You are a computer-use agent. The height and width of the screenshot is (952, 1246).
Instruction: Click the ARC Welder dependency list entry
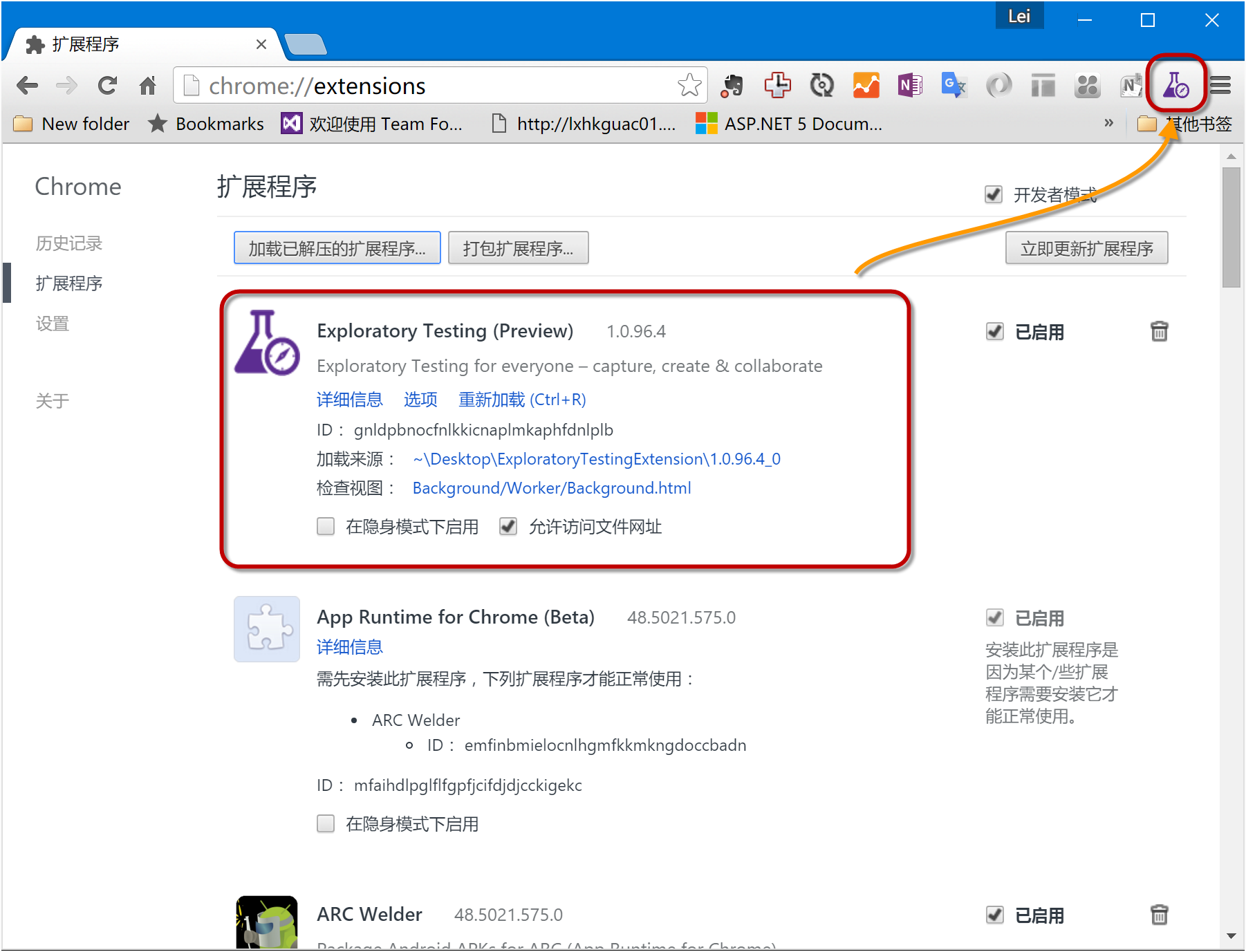pos(416,720)
